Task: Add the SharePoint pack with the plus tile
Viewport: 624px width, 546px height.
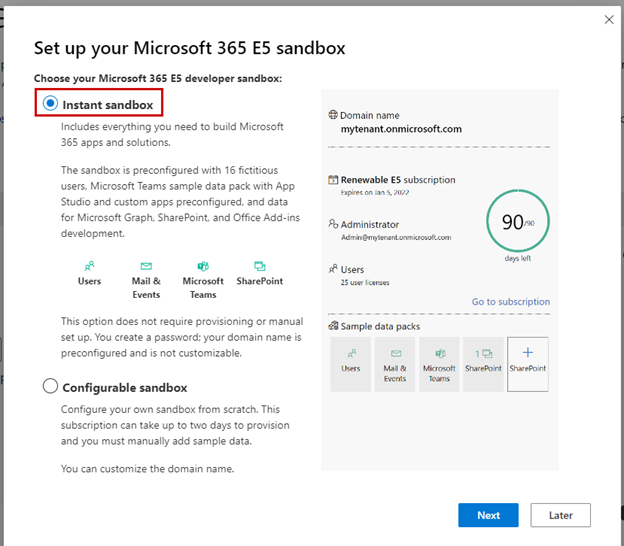Action: [528, 363]
